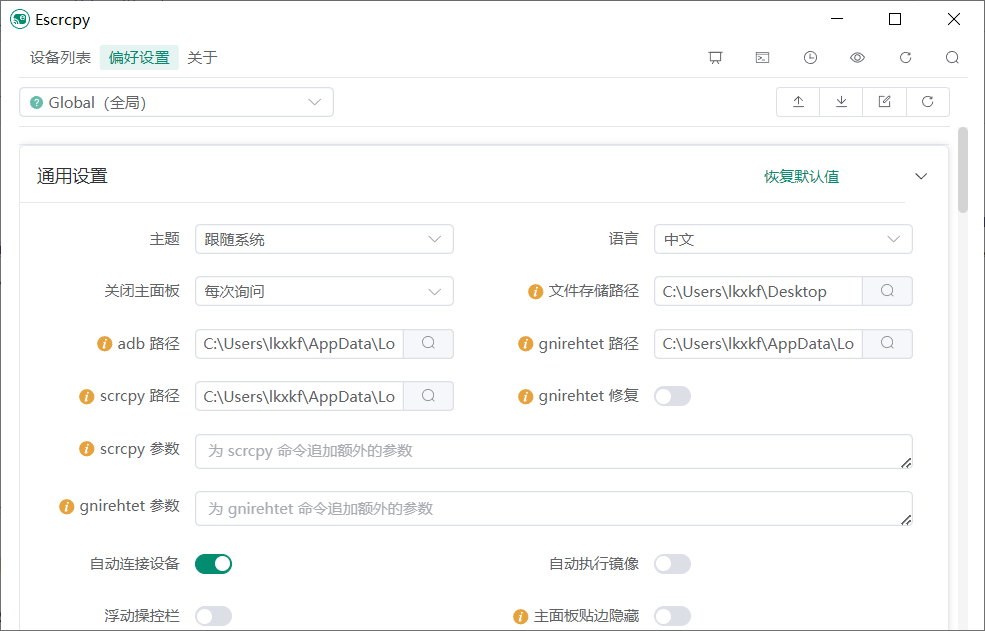Click the download arrow config button

pyautogui.click(x=841, y=102)
